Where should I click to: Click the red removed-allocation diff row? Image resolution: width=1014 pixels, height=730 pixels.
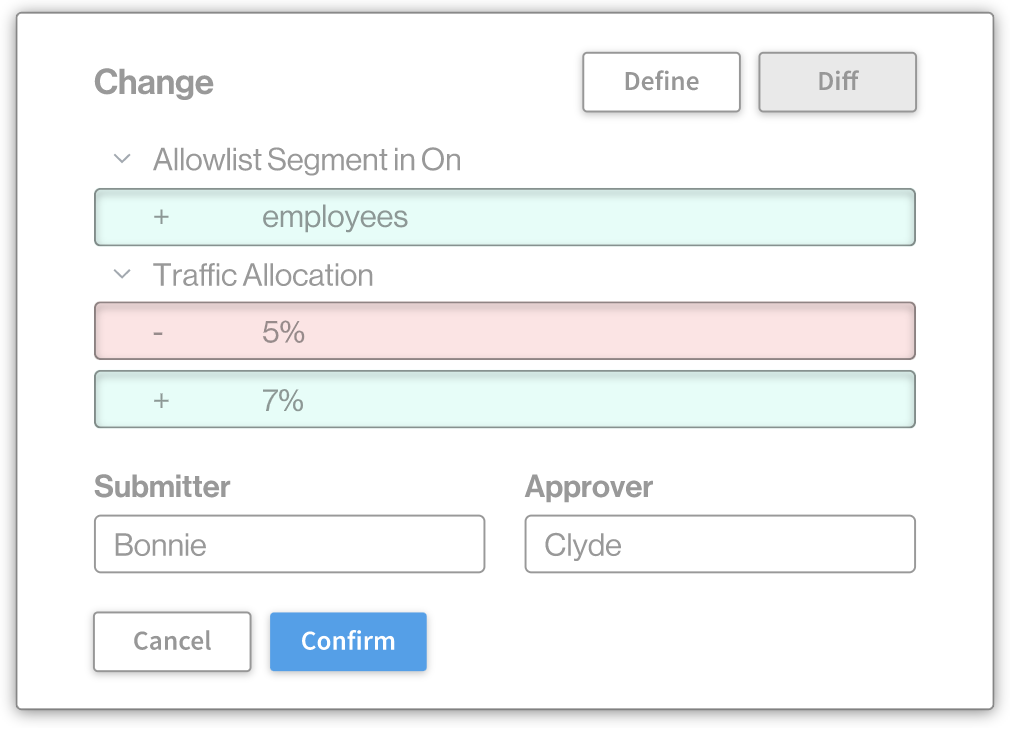pos(600,331)
